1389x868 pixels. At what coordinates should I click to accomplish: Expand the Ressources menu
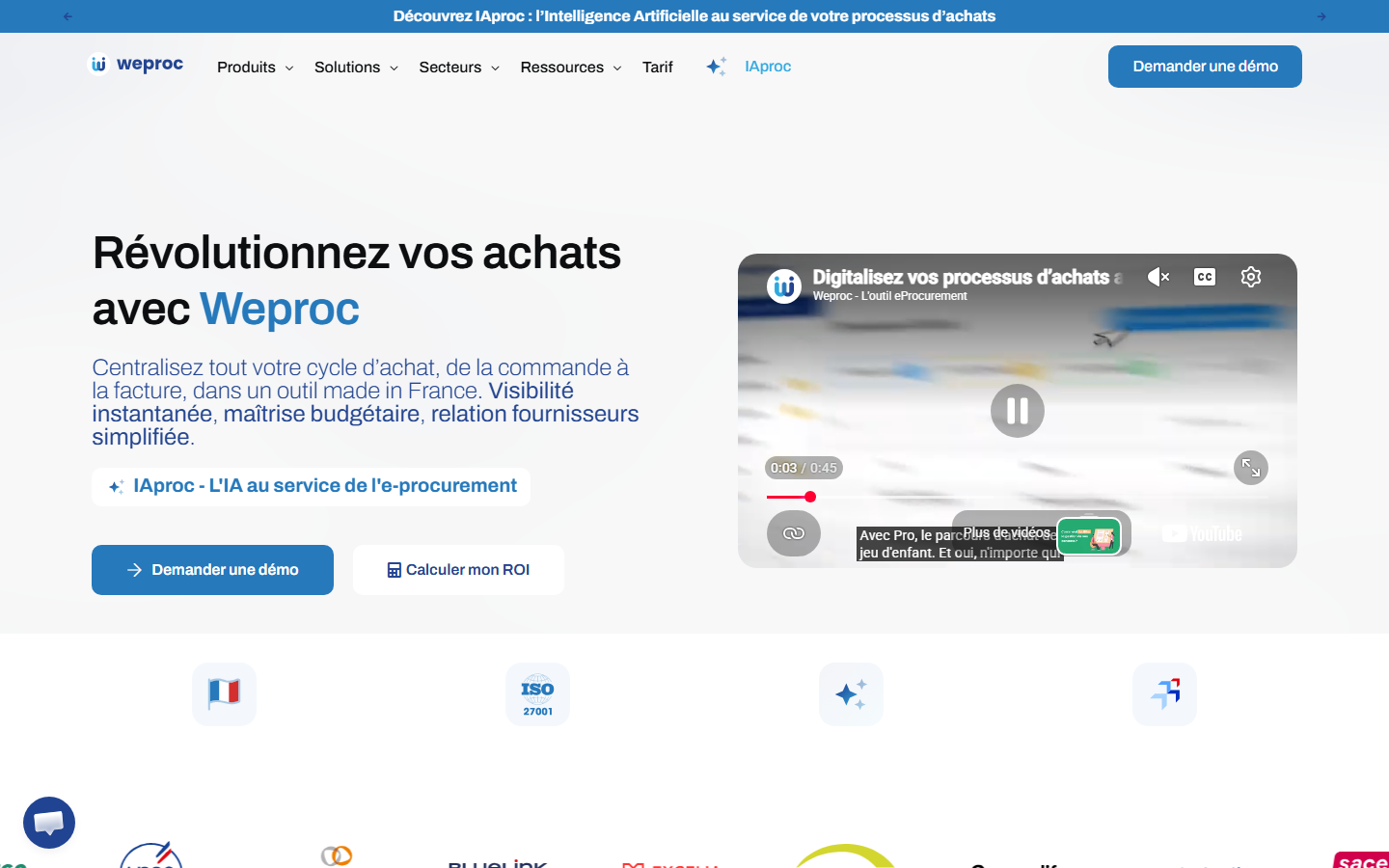click(x=571, y=67)
